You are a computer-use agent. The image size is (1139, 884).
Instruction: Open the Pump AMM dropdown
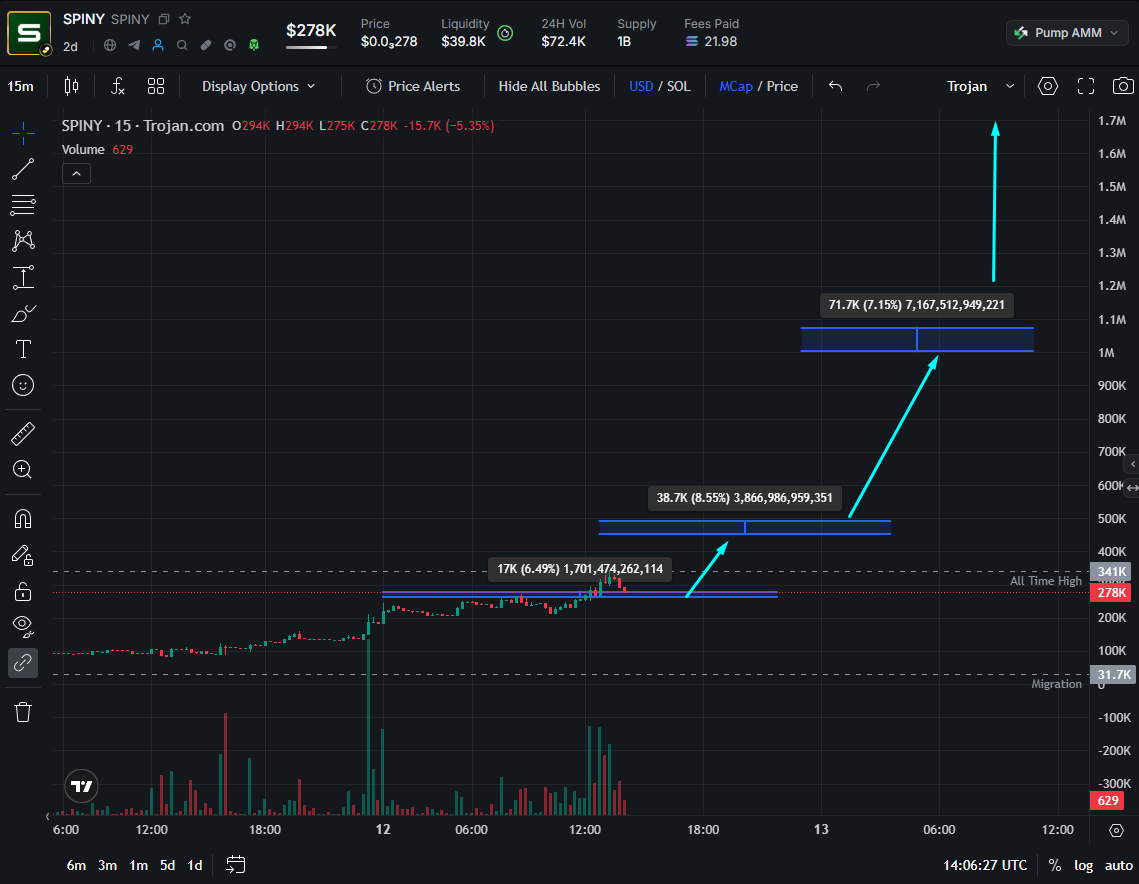coord(1066,33)
